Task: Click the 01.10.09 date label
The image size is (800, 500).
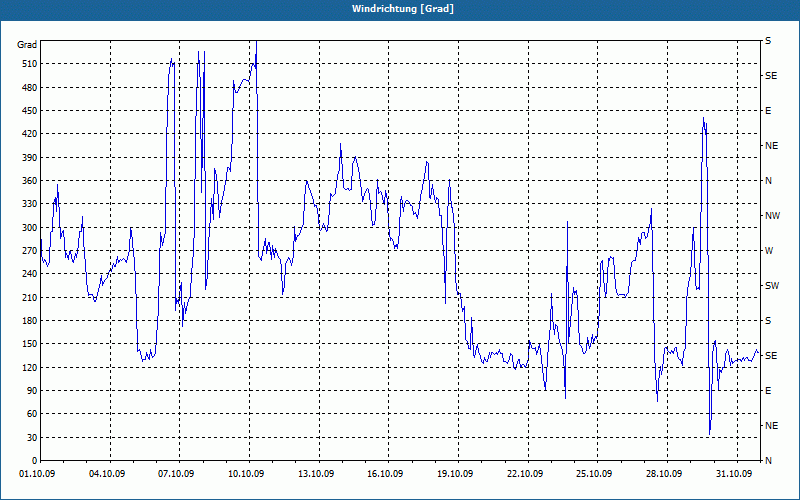Action: [x=37, y=474]
